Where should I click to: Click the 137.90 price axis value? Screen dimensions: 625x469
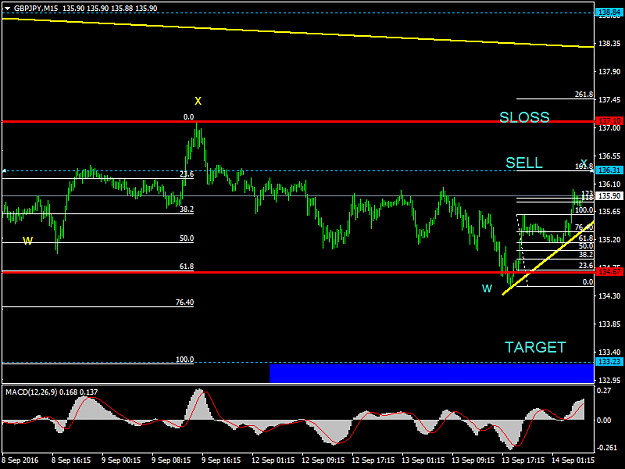tap(609, 72)
